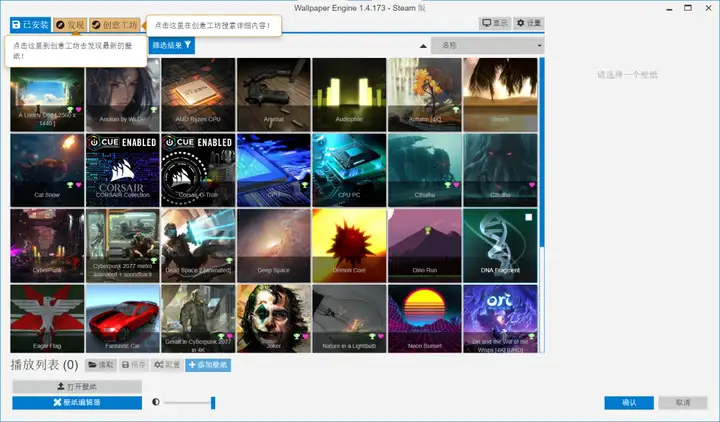The width and height of the screenshot is (720, 422).
Task: Launch the 壁纸编辑器 wallpaper editor
Action: pos(77,402)
